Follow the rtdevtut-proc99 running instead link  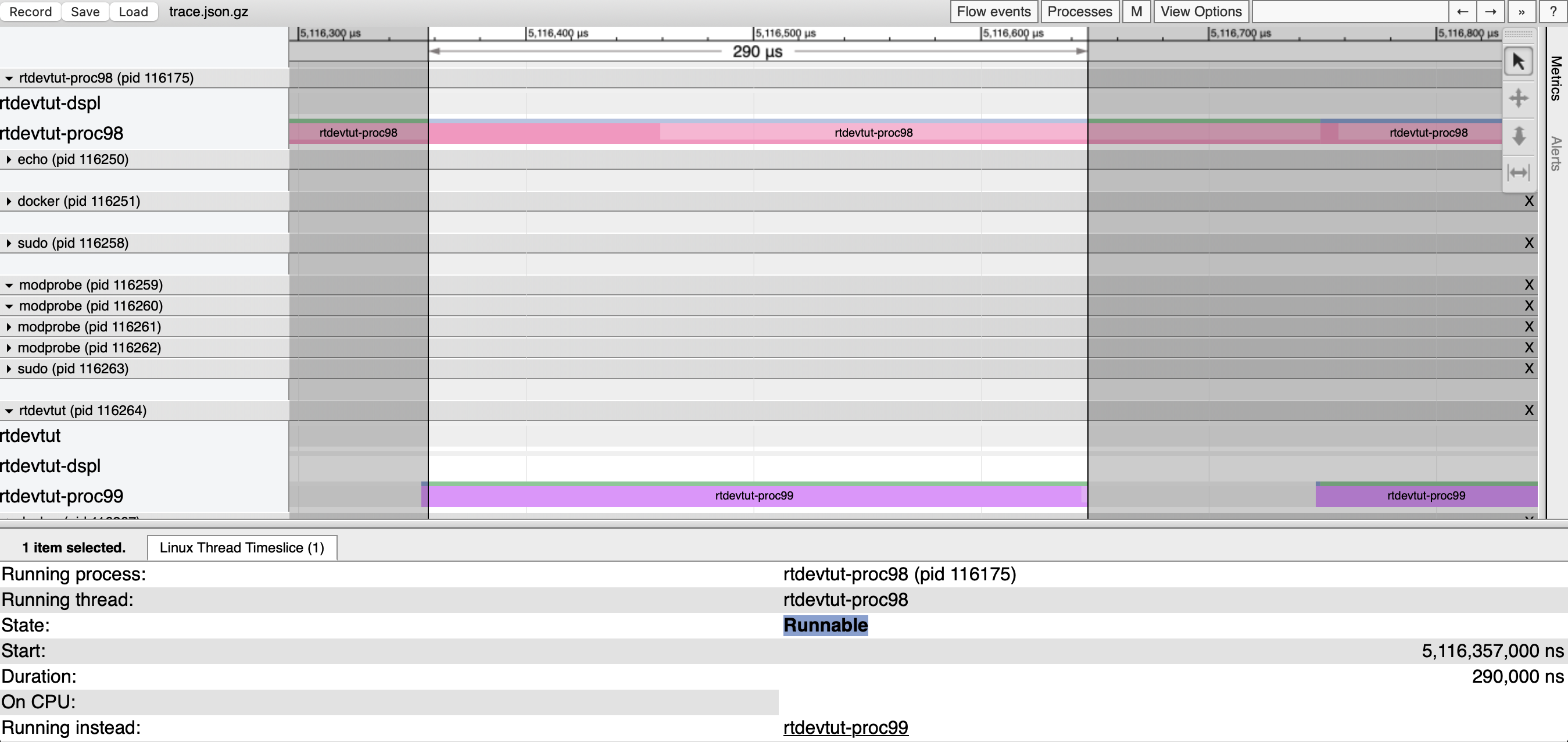[846, 727]
